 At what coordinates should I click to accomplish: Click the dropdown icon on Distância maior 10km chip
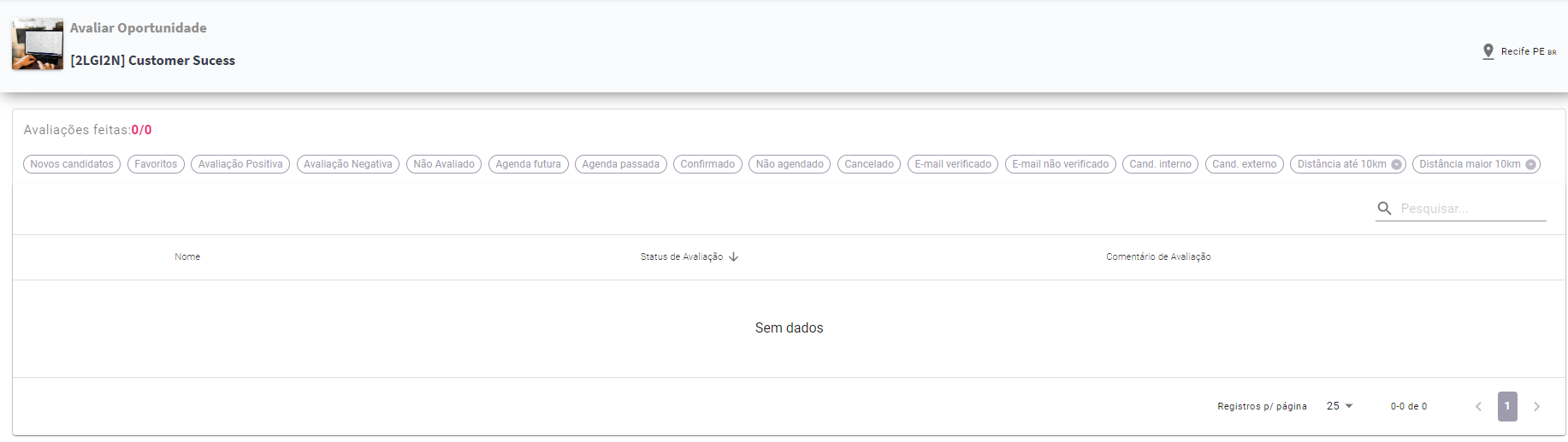click(1530, 164)
